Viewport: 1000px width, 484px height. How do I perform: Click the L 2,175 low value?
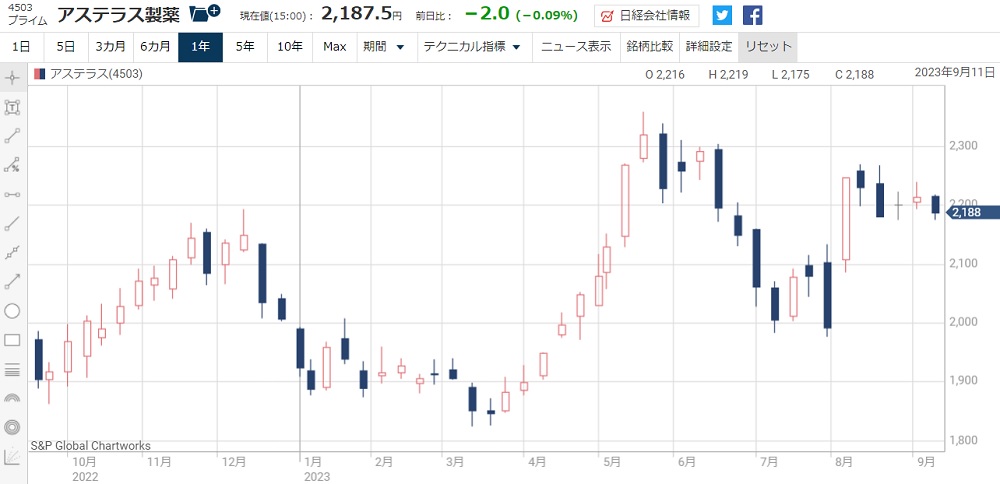click(790, 75)
